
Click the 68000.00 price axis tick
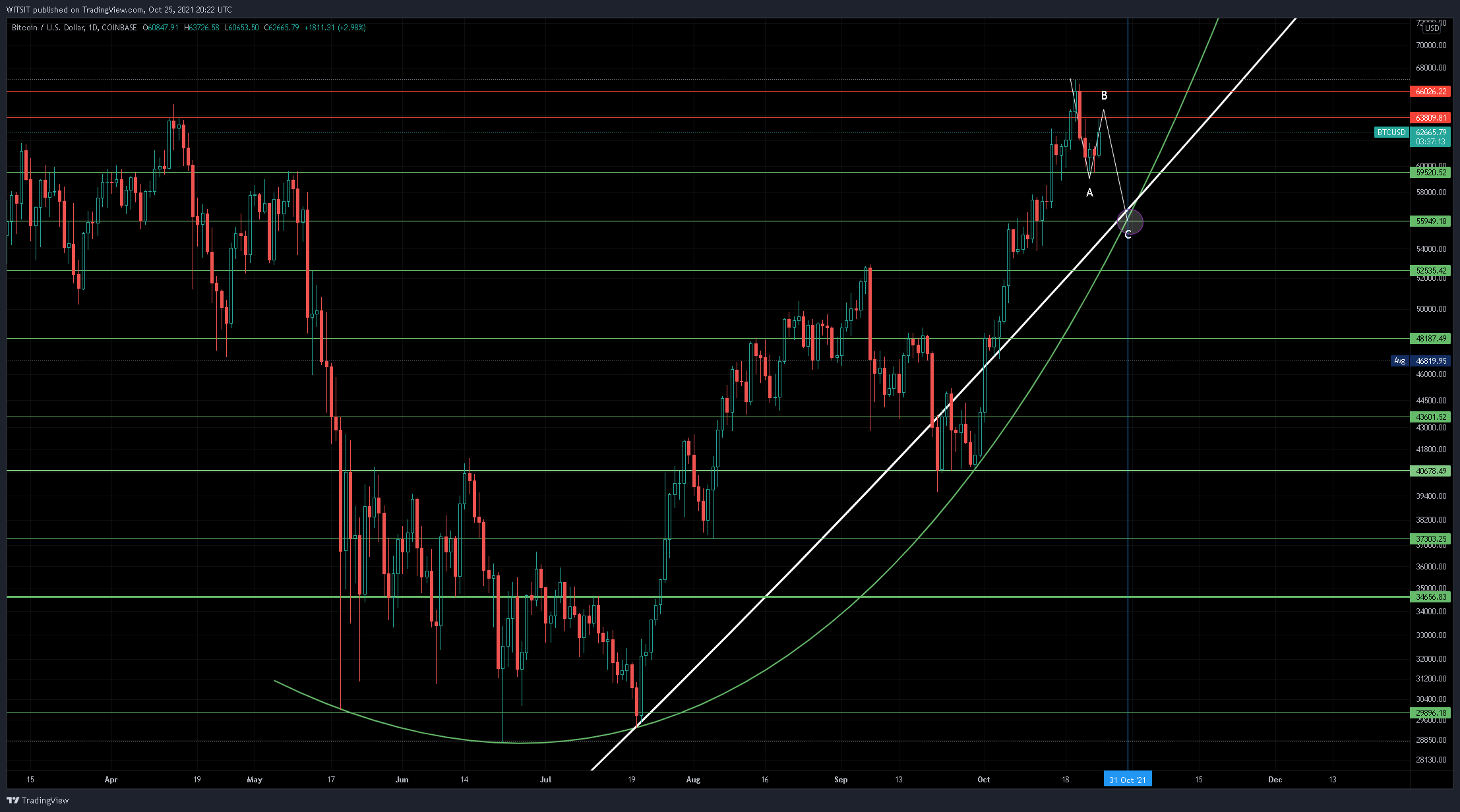point(1431,68)
